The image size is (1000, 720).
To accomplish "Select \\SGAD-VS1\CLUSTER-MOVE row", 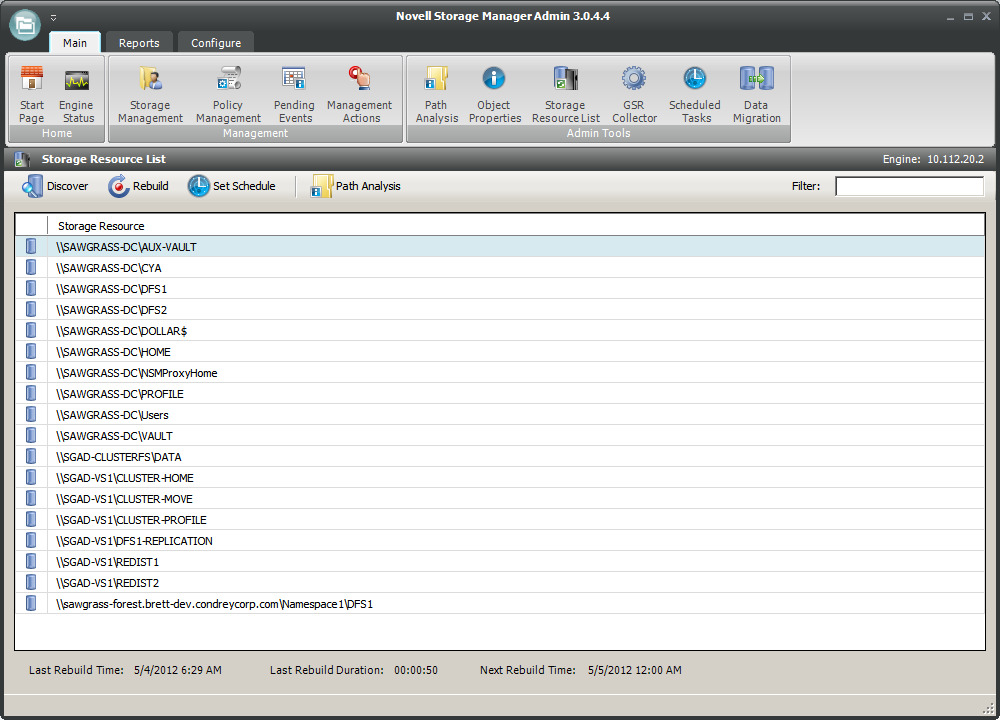I will click(500, 499).
